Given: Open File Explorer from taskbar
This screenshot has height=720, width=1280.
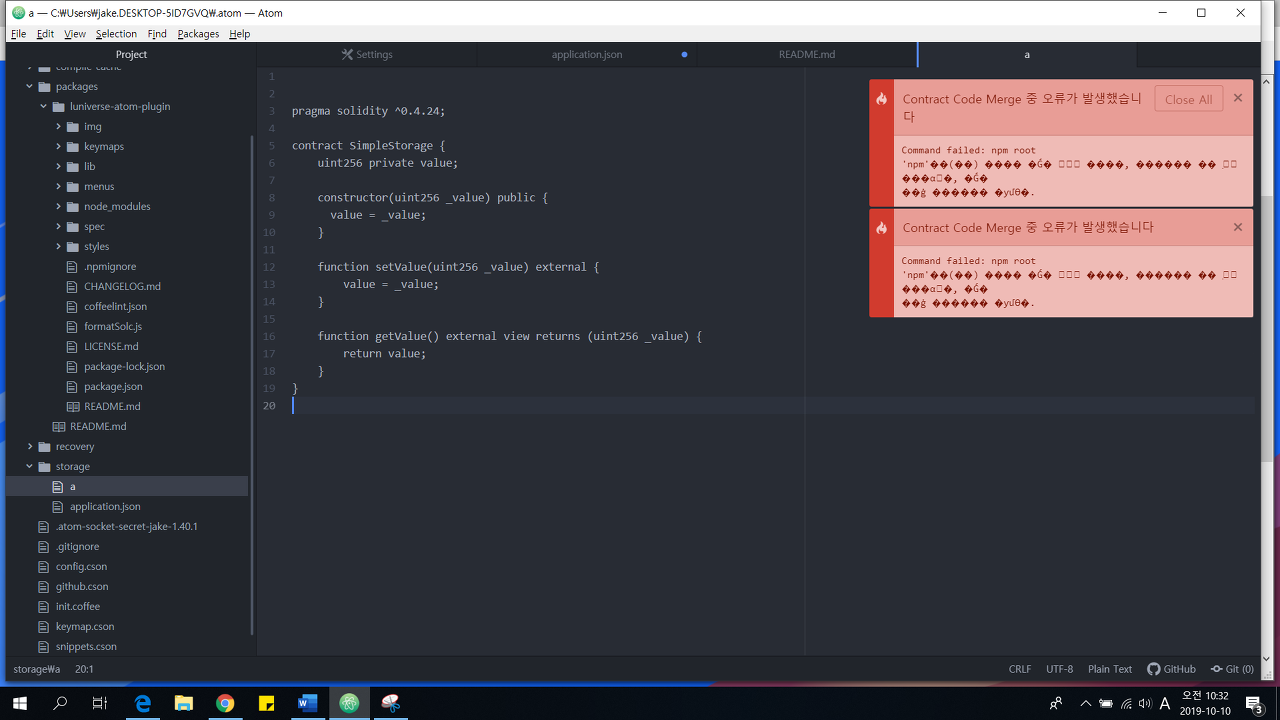Looking at the screenshot, I should (x=184, y=703).
